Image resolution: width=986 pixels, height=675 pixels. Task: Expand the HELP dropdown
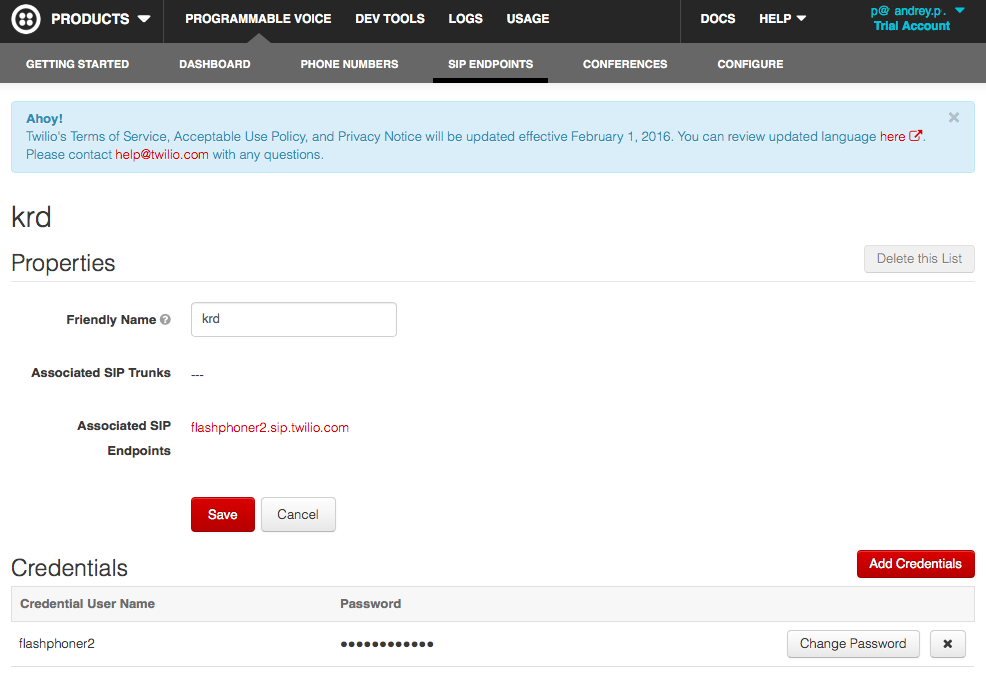click(782, 19)
